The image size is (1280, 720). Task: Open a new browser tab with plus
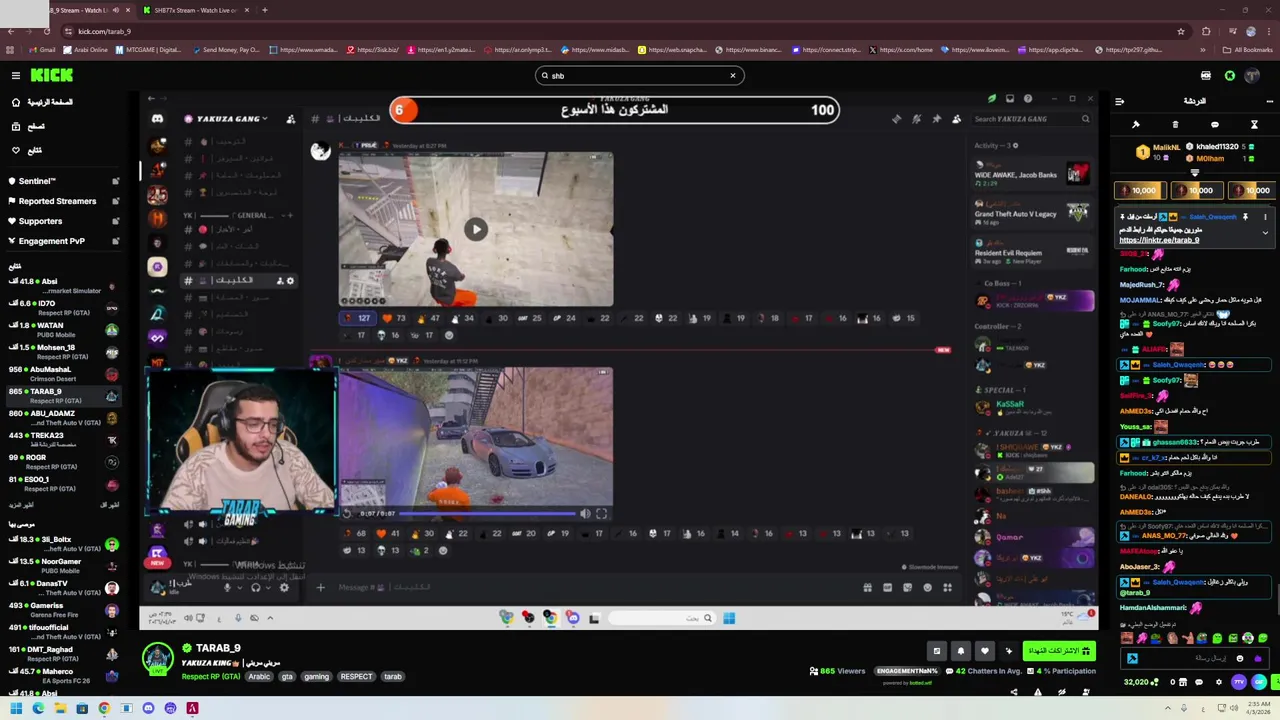coord(264,10)
